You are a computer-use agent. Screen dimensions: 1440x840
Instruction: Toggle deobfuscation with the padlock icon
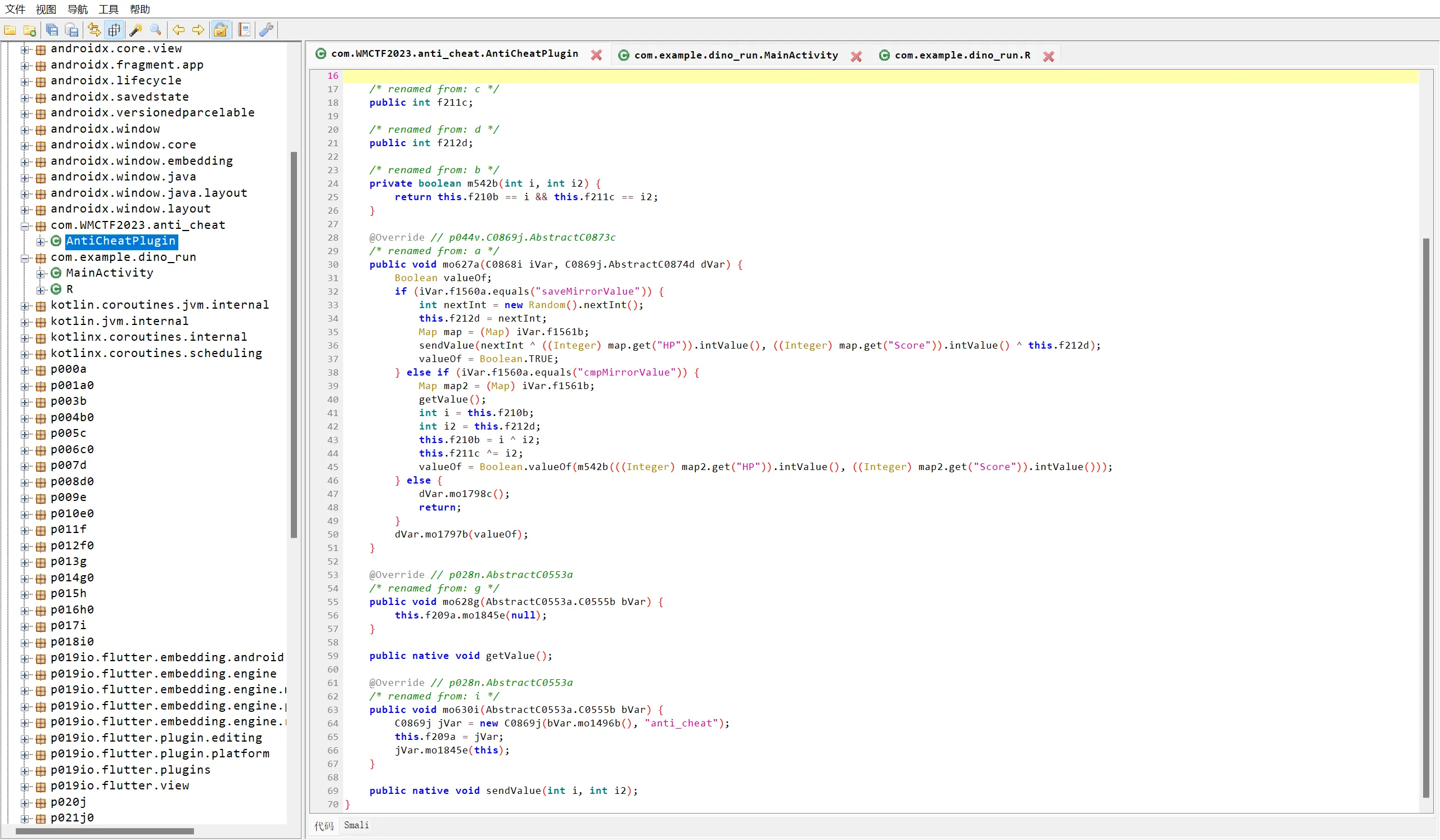coord(220,30)
